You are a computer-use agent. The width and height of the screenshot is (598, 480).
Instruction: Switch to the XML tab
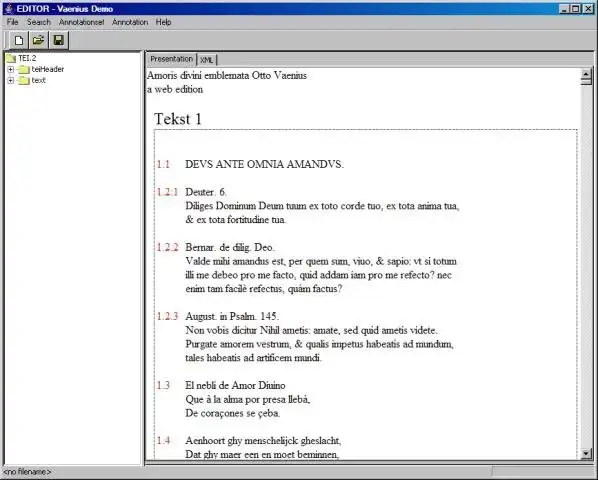tap(207, 60)
